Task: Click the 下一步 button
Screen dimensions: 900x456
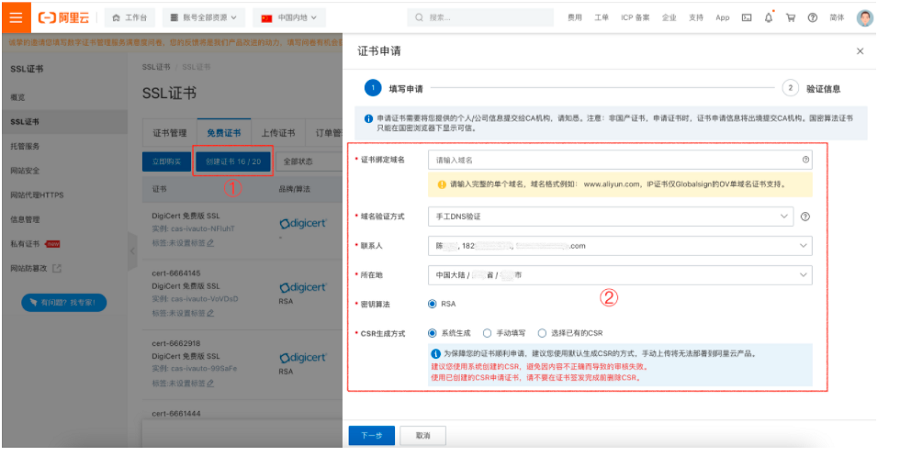Action: (x=371, y=436)
